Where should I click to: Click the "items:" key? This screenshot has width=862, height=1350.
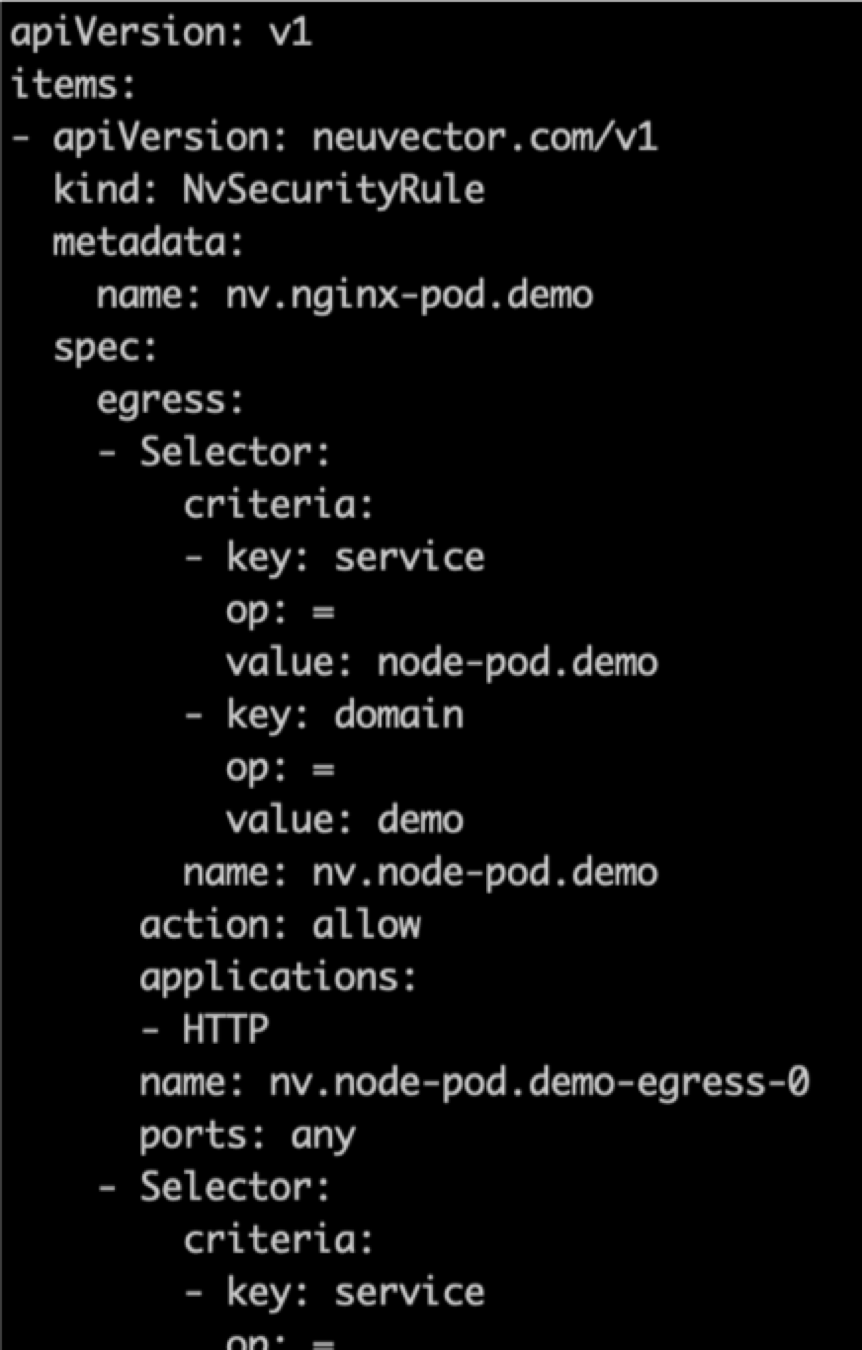(72, 85)
